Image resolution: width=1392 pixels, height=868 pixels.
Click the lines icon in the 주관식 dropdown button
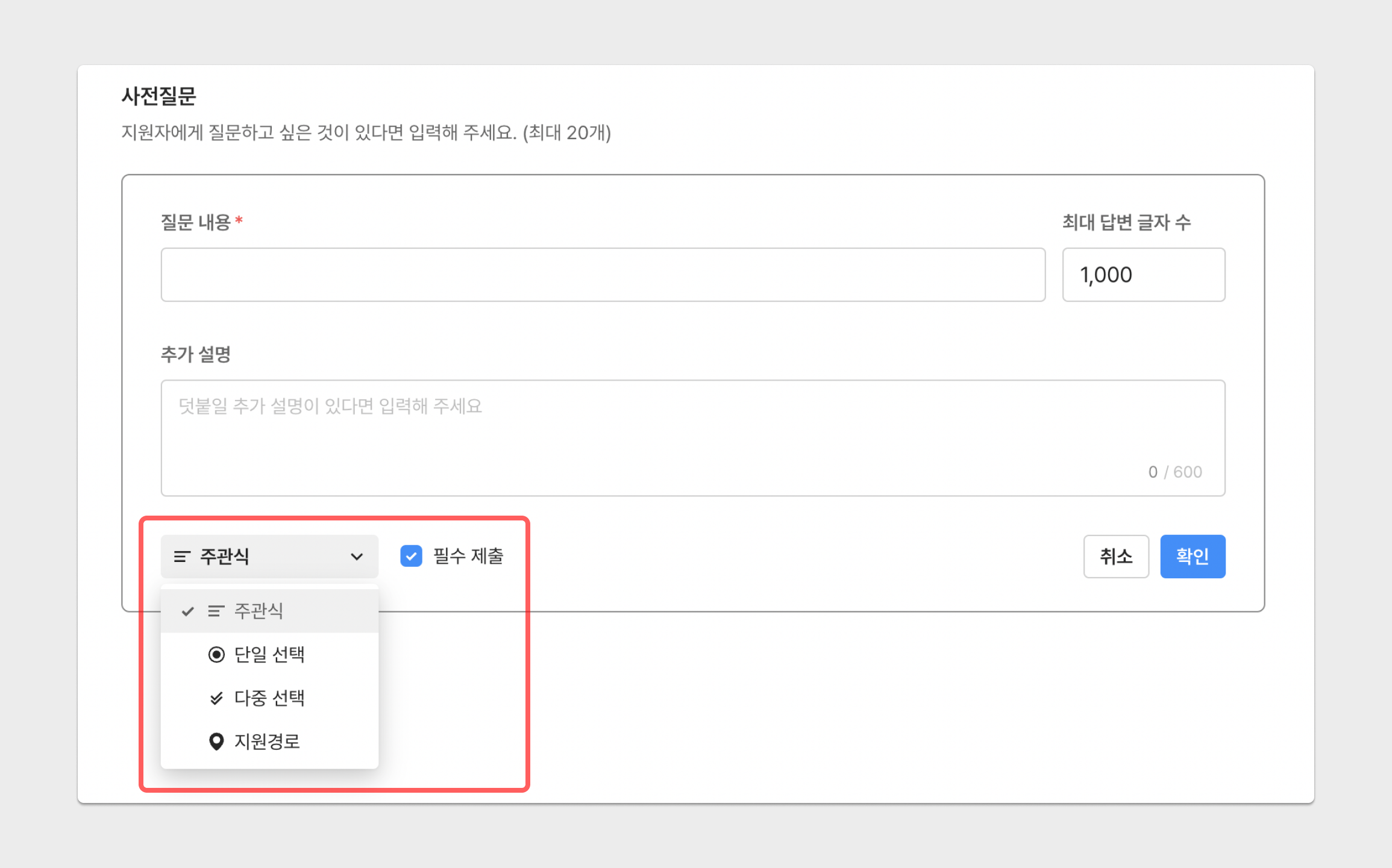click(x=182, y=557)
